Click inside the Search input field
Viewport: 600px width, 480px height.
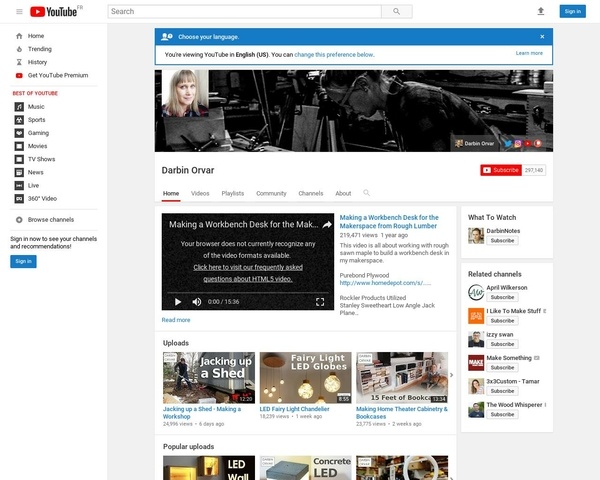click(x=244, y=11)
